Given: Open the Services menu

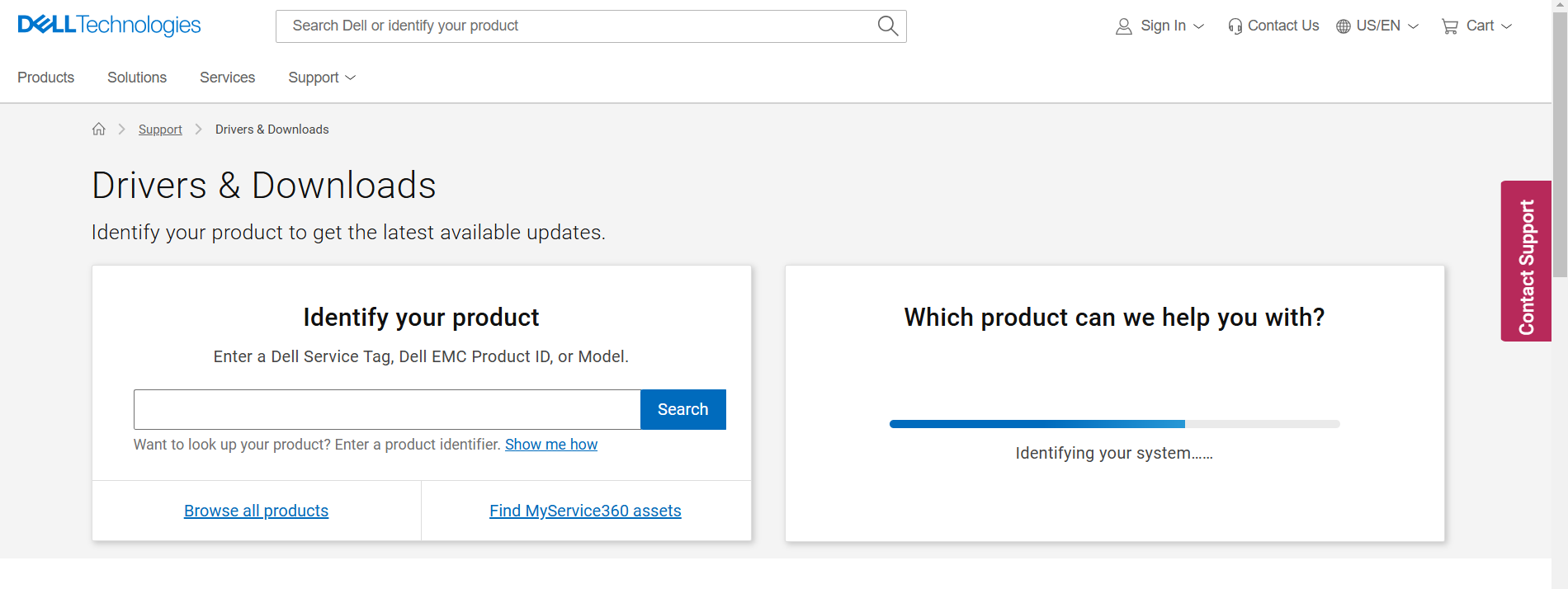Looking at the screenshot, I should (227, 78).
